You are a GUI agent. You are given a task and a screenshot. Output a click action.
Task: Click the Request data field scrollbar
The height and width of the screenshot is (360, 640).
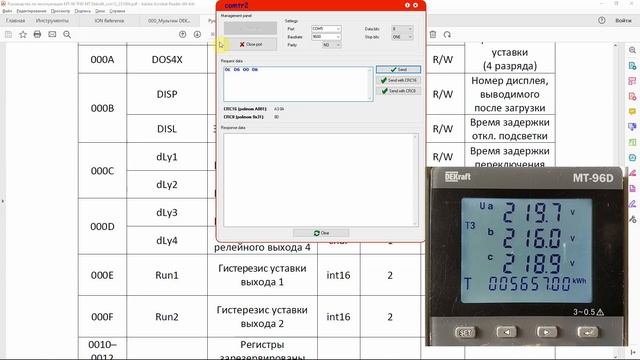pyautogui.click(x=370, y=84)
